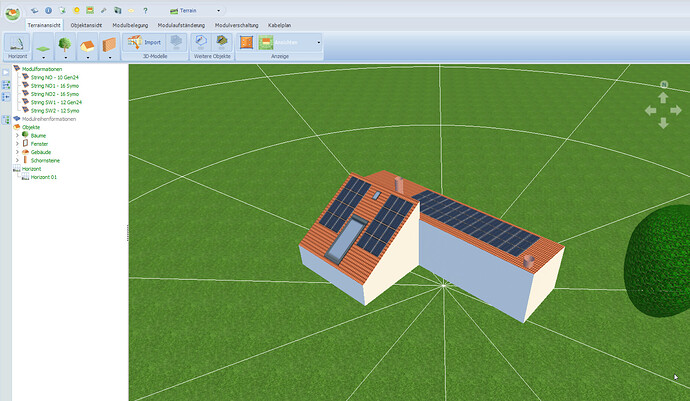This screenshot has width=690, height=401.
Task: Click the wrench tool icon in quick-access bar
Action: [x=103, y=10]
